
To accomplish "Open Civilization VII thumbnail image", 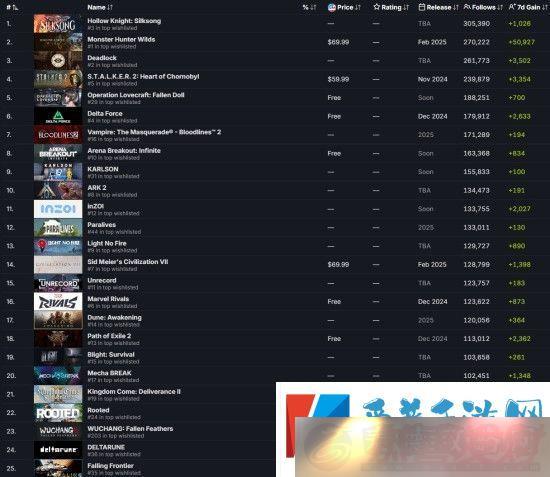I will point(58,264).
